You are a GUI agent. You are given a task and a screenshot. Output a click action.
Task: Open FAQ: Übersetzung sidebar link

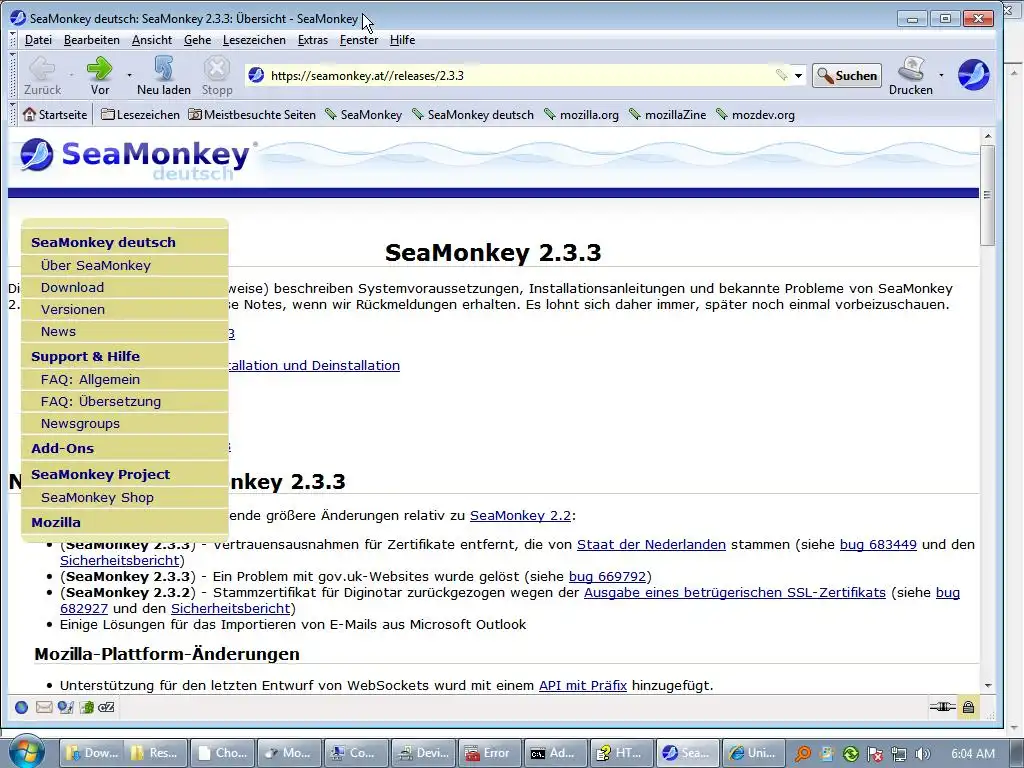pos(101,401)
